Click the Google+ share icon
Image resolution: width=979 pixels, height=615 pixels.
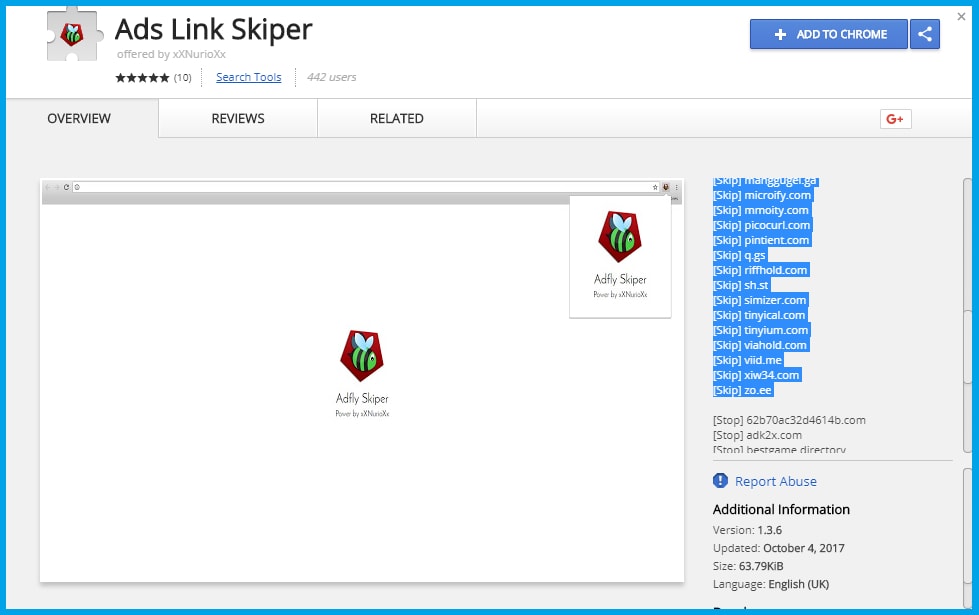(x=895, y=119)
